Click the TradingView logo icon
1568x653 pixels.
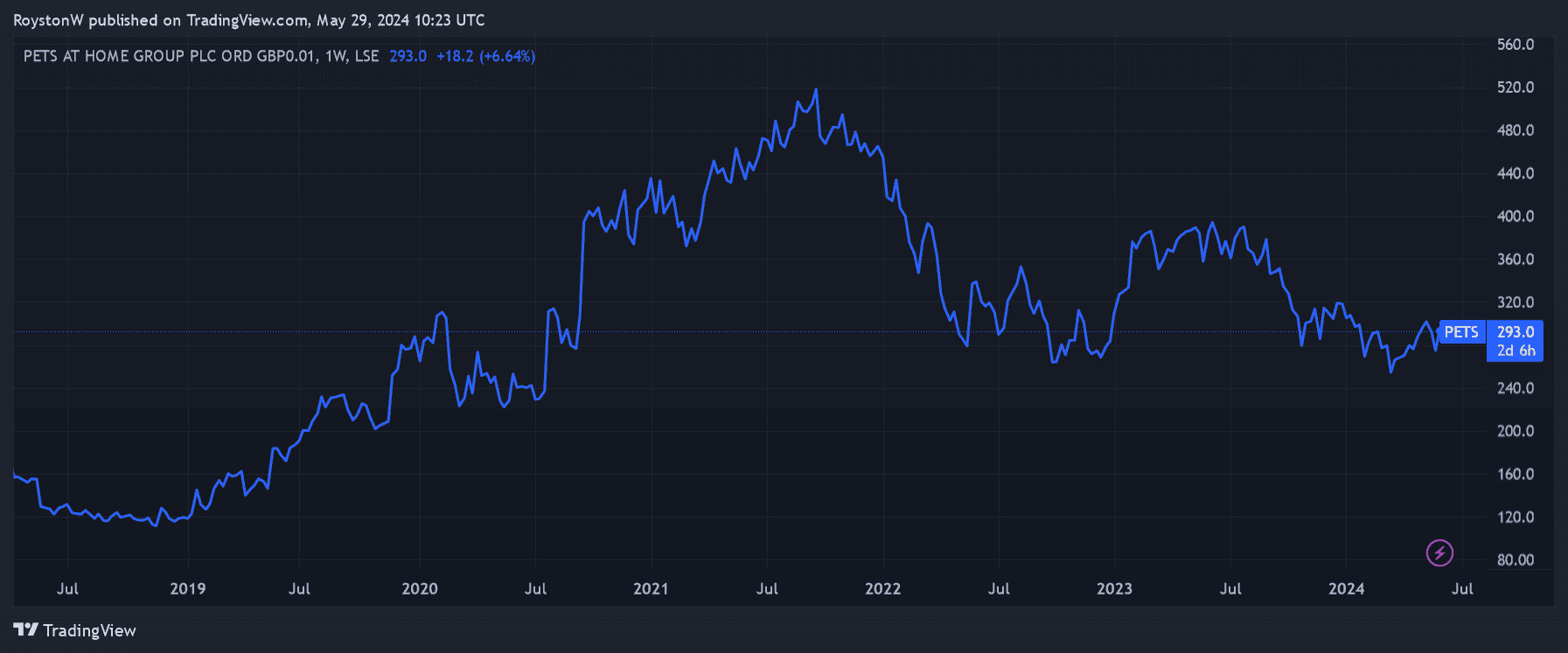point(25,630)
